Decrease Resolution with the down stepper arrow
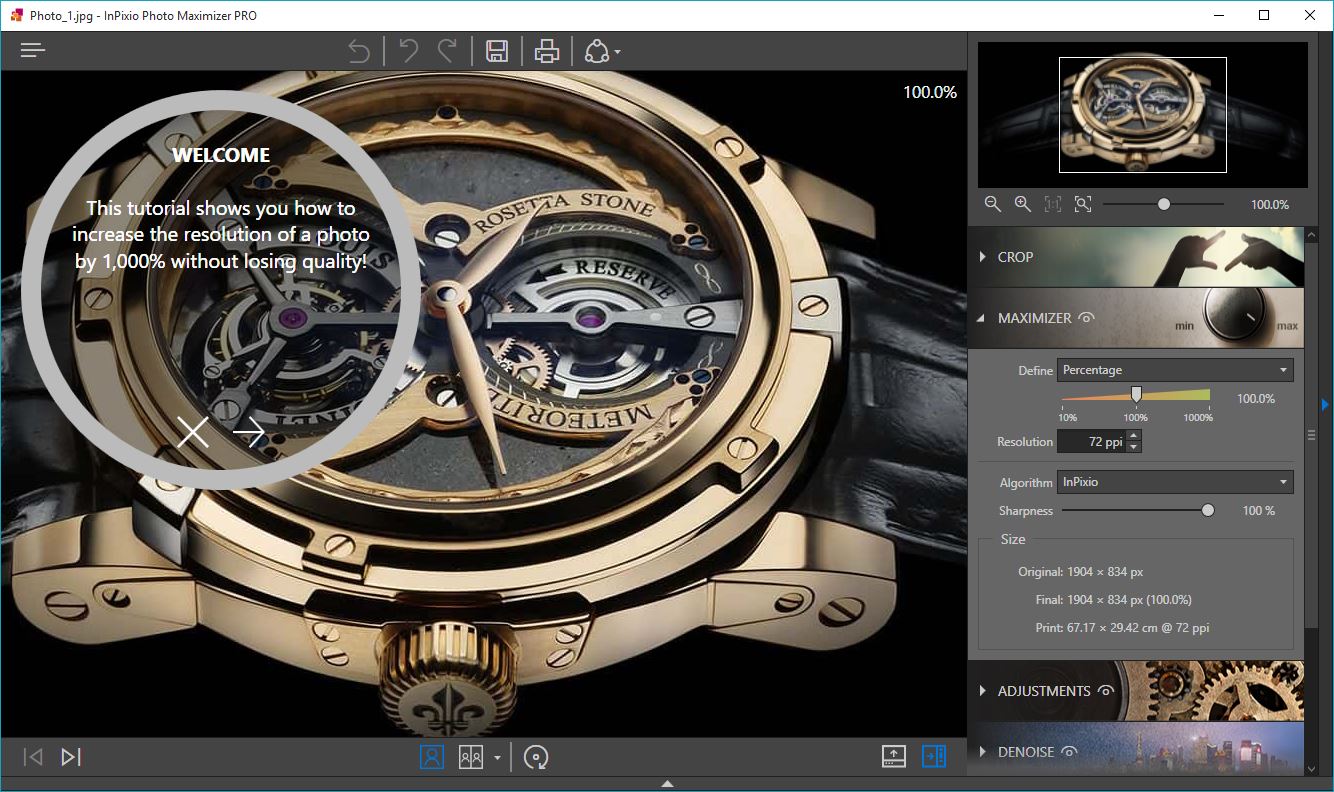The image size is (1334, 792). pos(1133,447)
